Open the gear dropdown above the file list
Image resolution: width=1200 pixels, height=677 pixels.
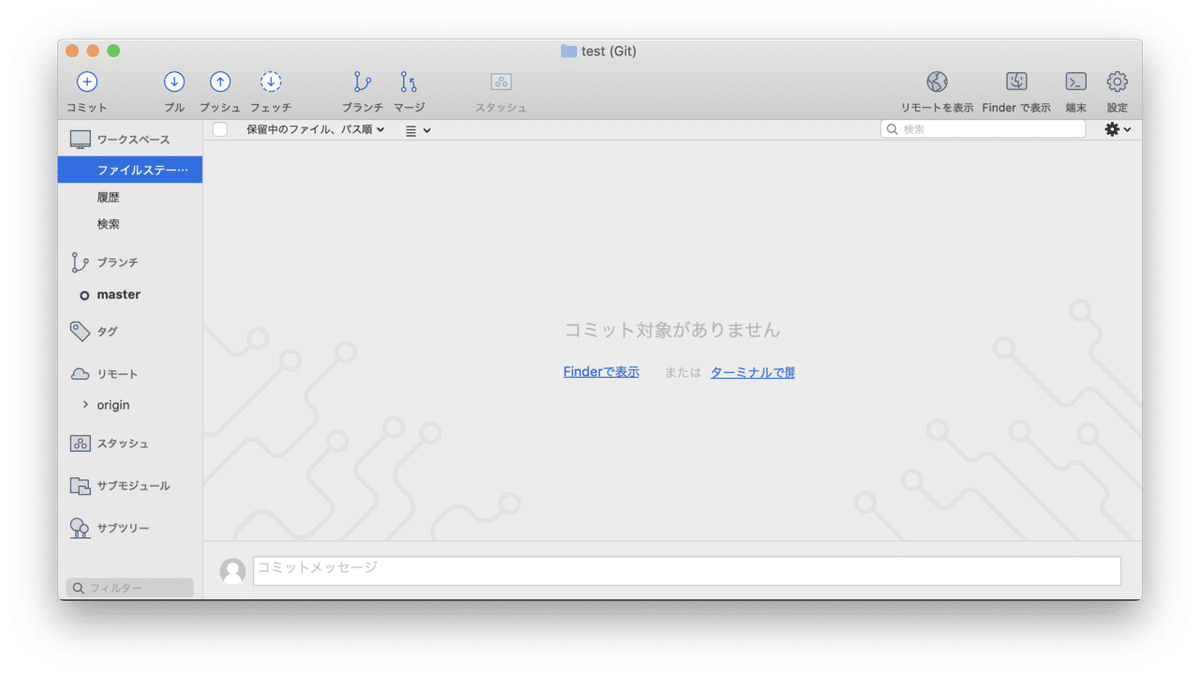pos(1117,129)
